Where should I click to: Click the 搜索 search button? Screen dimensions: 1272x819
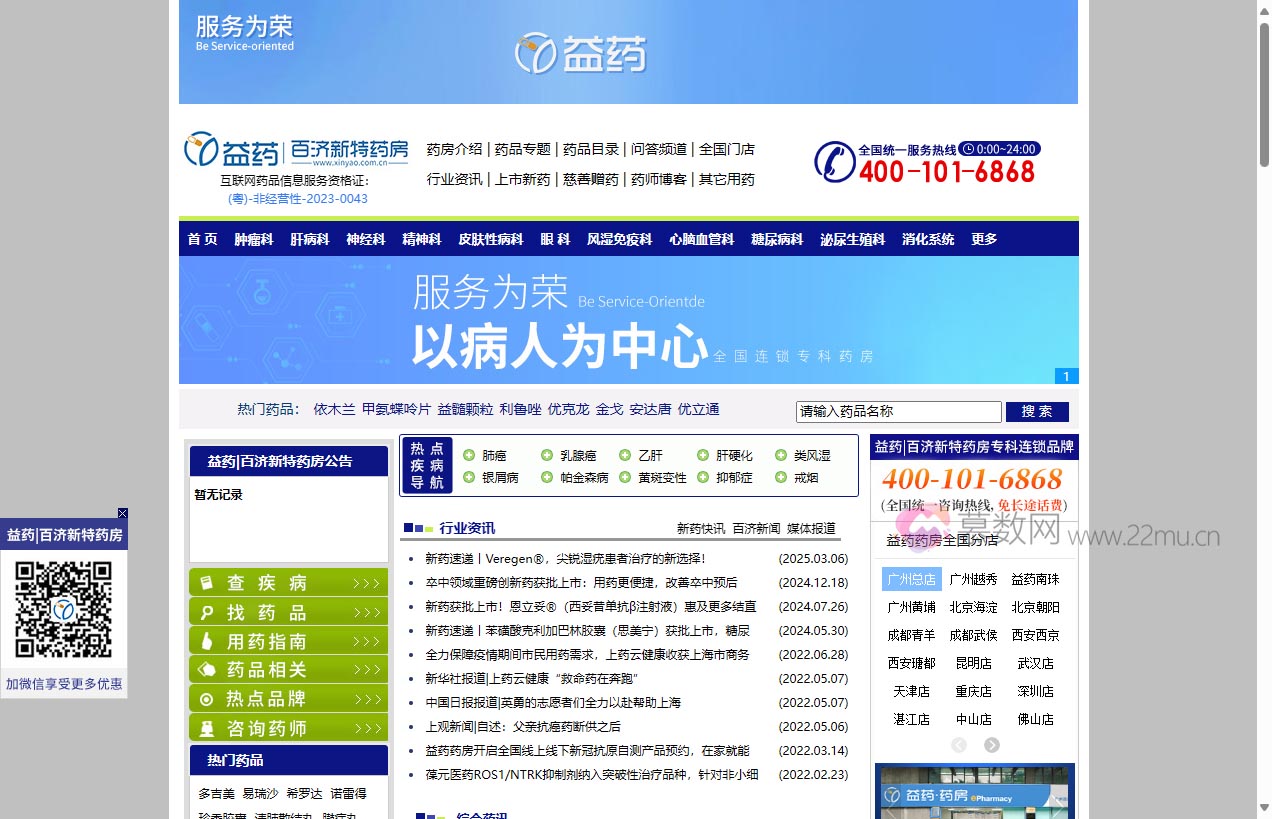coord(1037,412)
